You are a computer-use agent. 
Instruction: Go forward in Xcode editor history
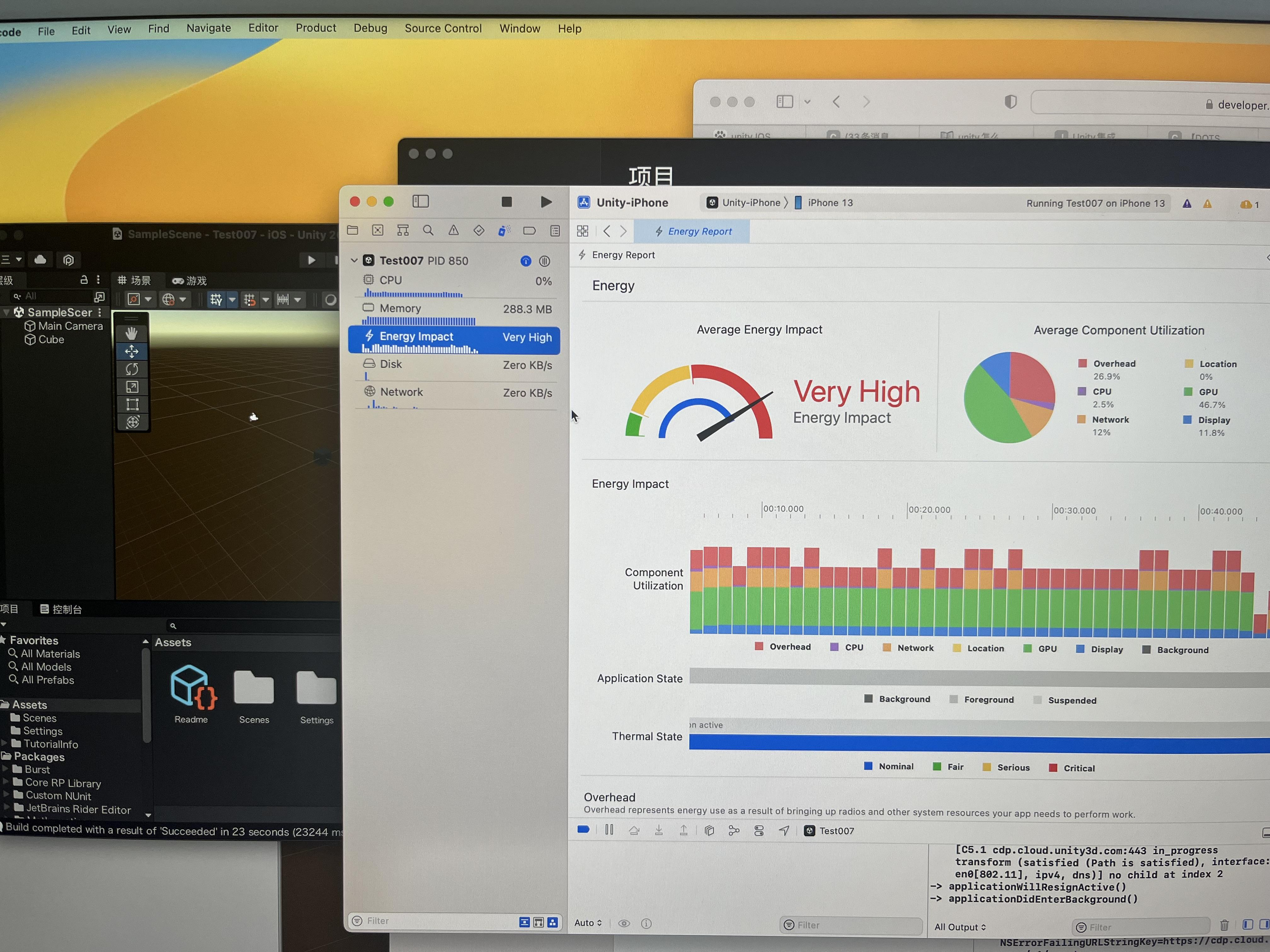pyautogui.click(x=624, y=231)
